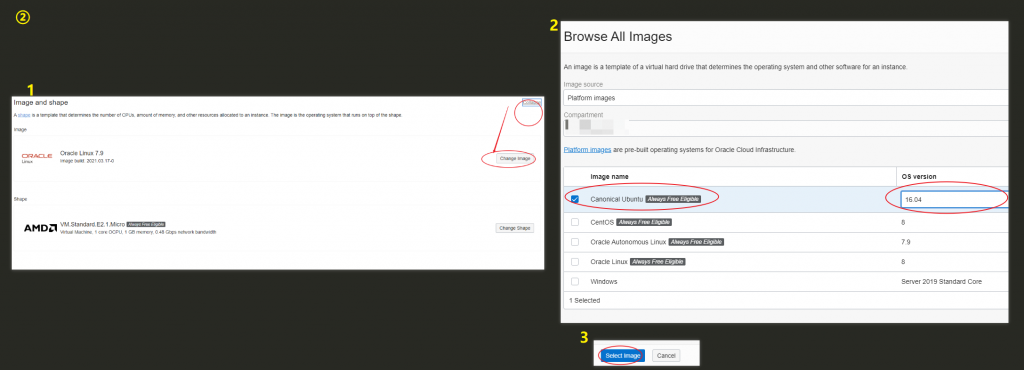Image resolution: width=1024 pixels, height=370 pixels.
Task: Click the Change Shape button
Action: 515,228
